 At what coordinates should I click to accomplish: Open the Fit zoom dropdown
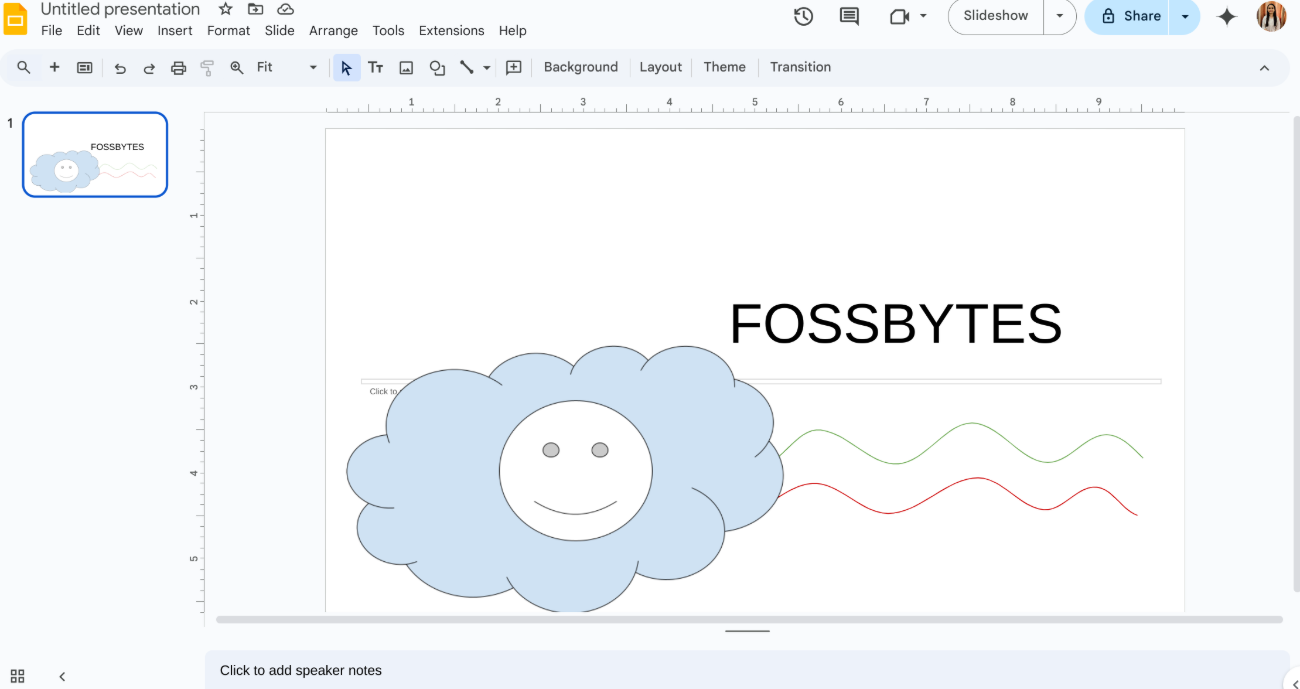[311, 67]
